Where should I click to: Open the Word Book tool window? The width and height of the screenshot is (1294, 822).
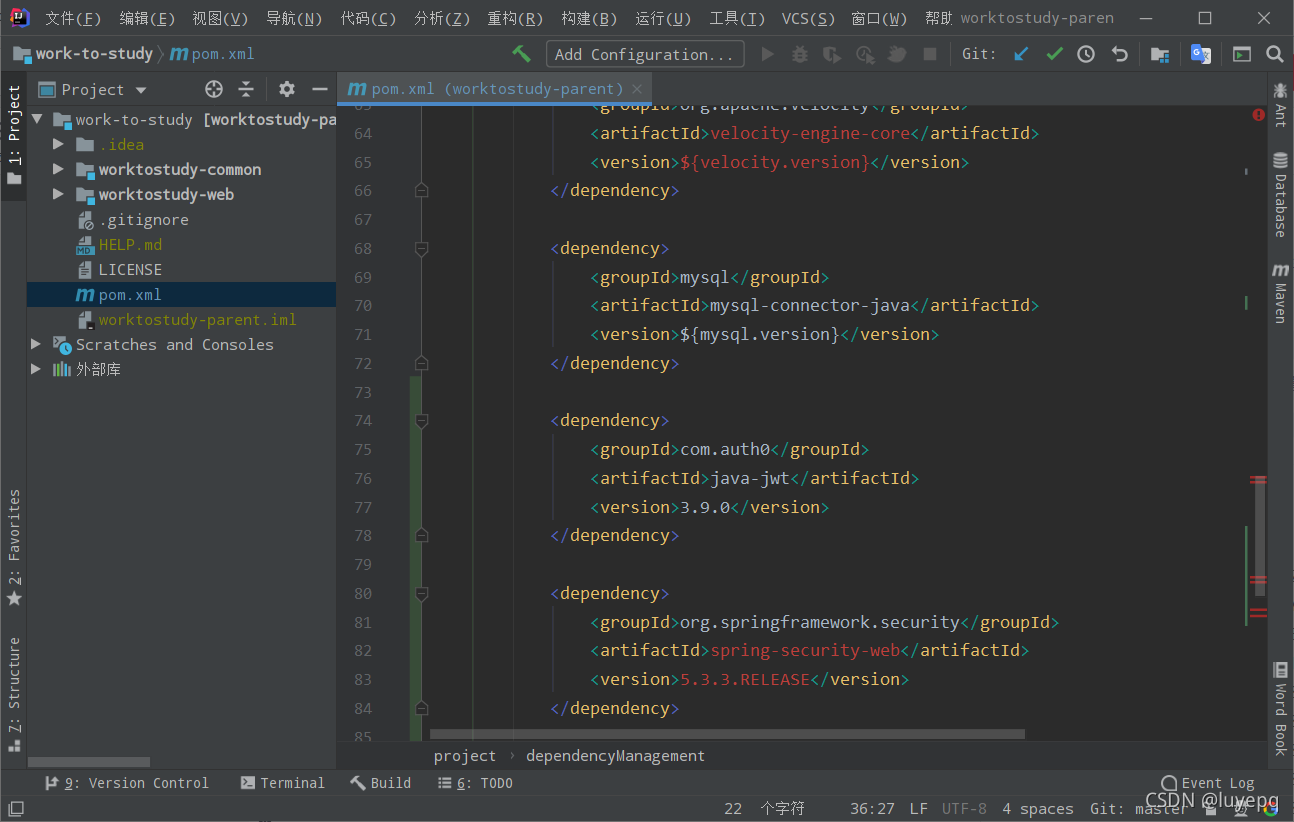click(x=1280, y=707)
